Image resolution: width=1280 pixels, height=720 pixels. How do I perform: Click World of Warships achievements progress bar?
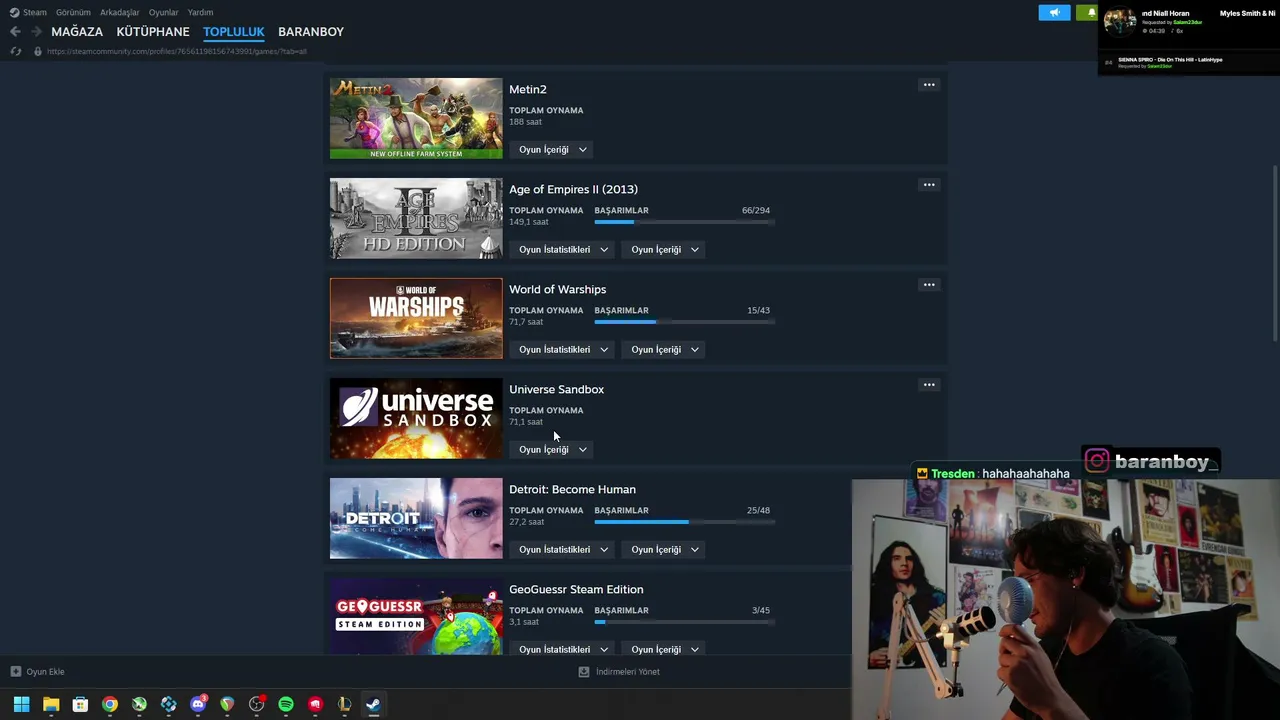[683, 322]
